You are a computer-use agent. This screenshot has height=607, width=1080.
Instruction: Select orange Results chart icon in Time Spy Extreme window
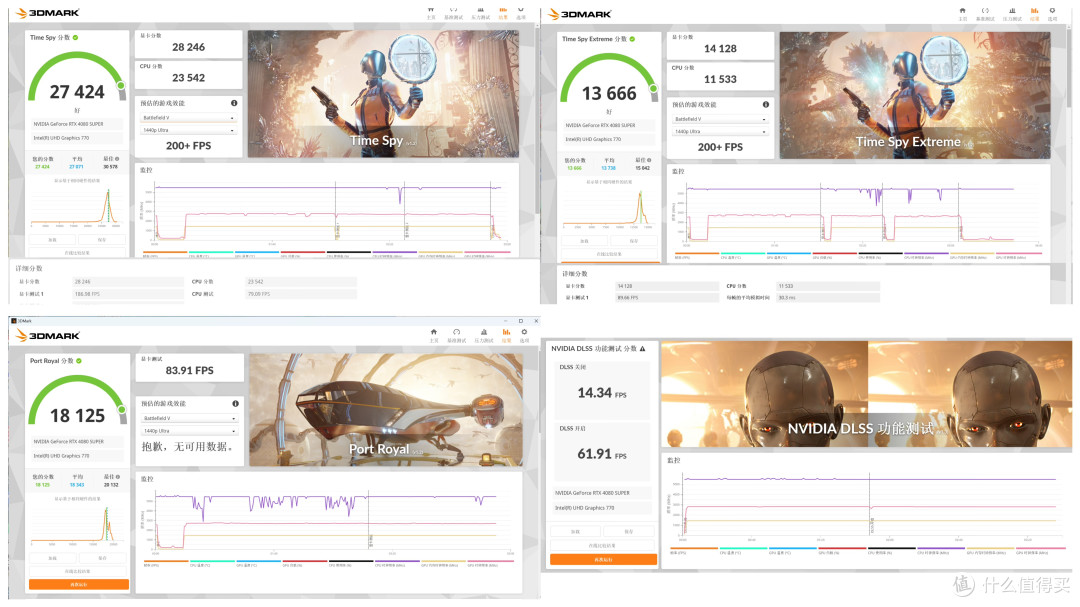1034,10
